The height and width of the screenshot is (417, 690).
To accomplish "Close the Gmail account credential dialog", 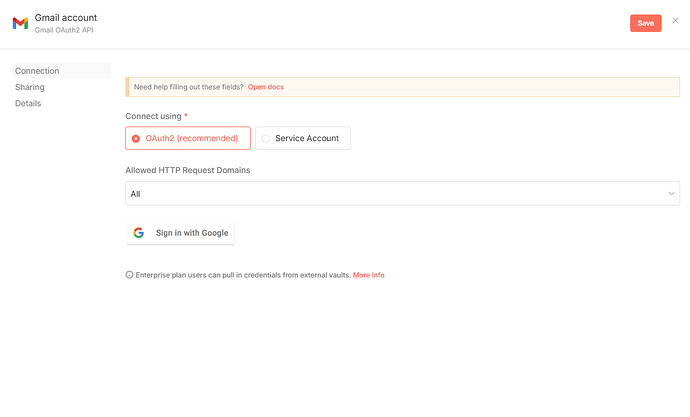I will pyautogui.click(x=675, y=21).
